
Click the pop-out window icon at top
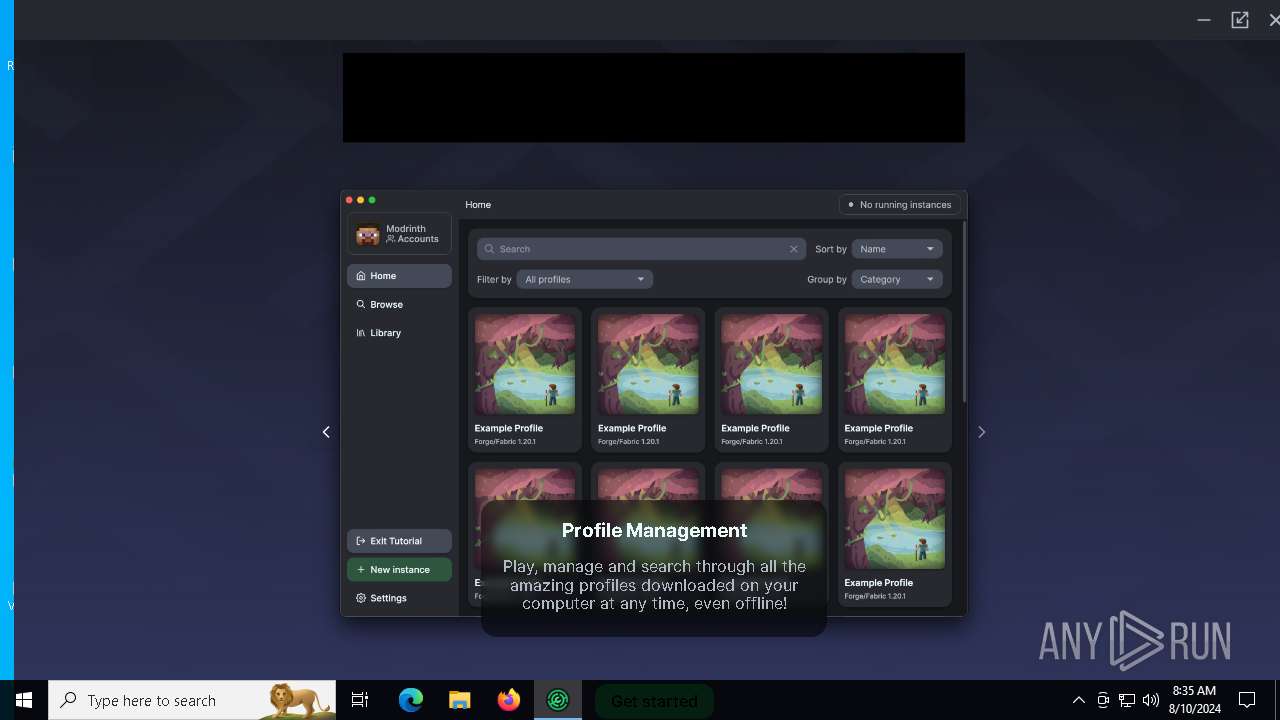click(1240, 19)
